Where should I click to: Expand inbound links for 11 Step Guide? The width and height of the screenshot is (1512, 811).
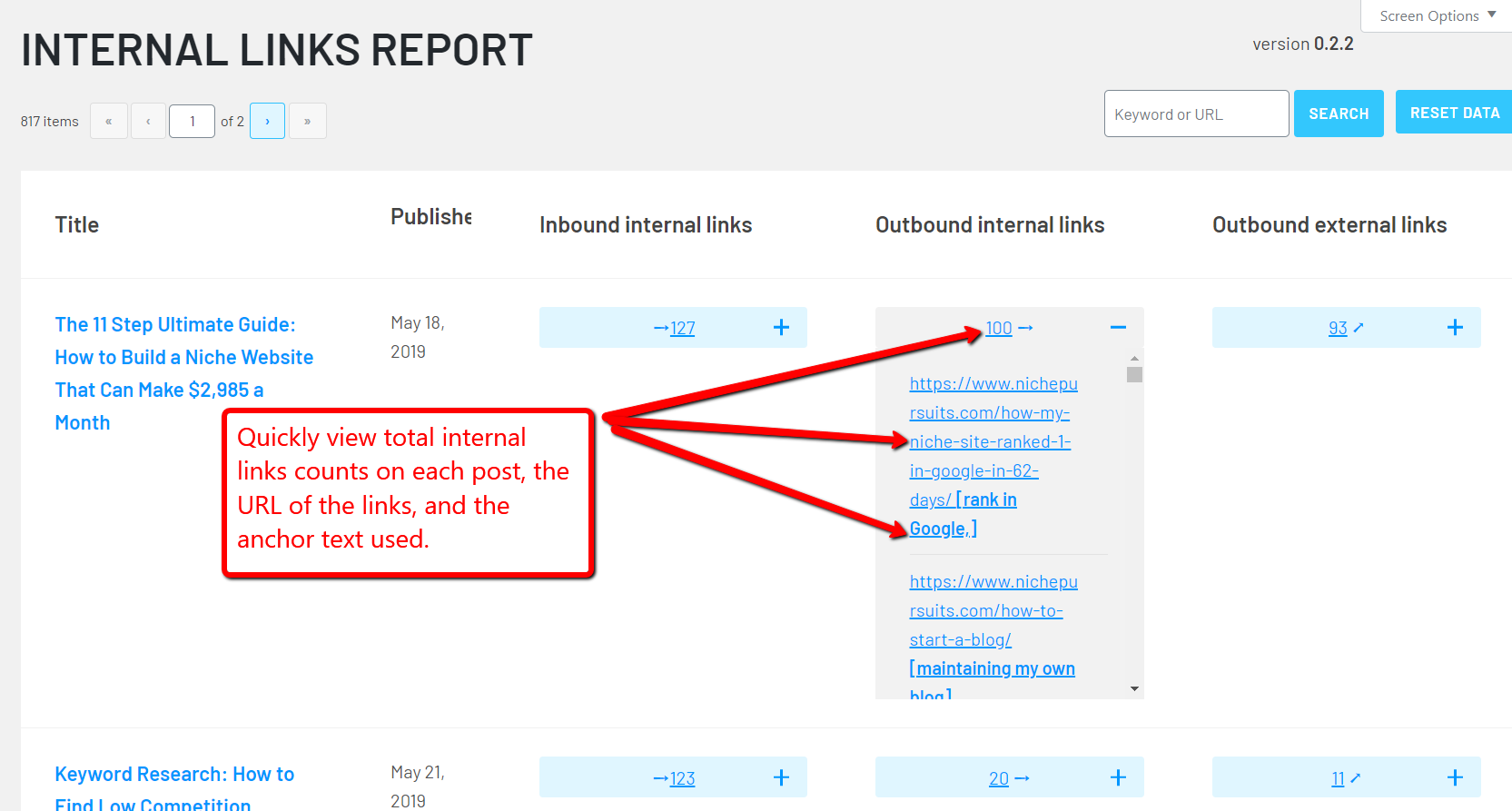point(781,328)
